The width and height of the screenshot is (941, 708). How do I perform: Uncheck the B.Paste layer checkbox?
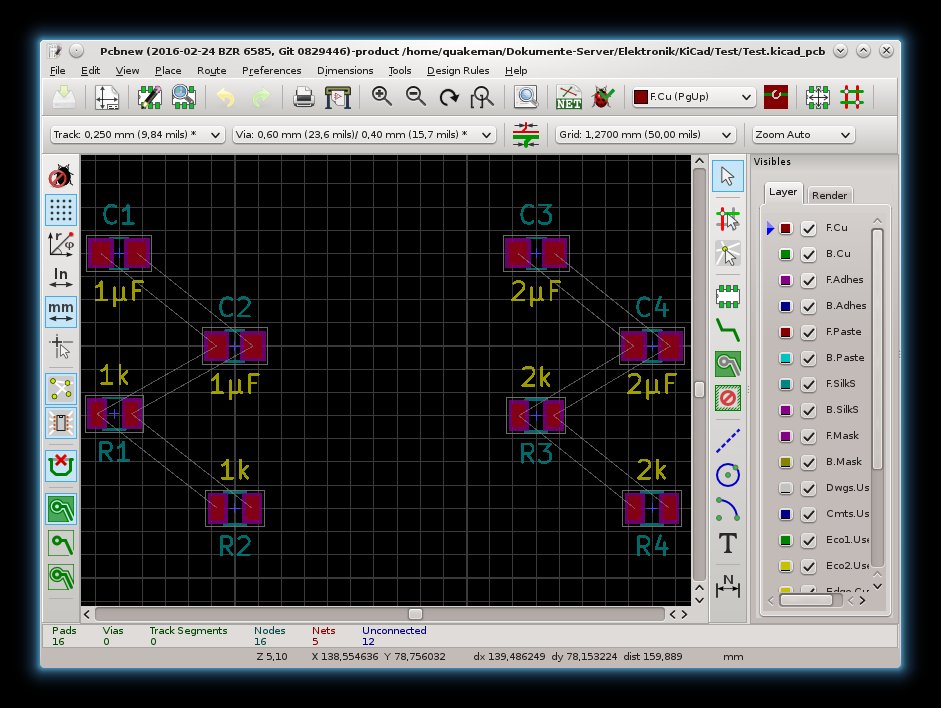[808, 358]
